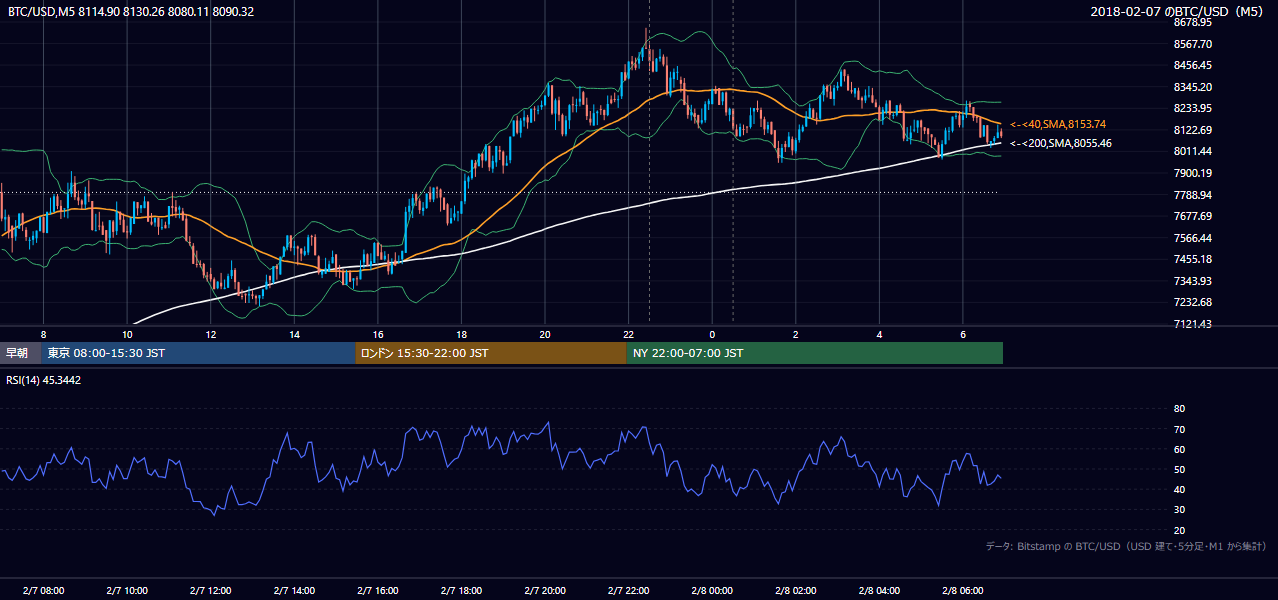
Task: Click the bottom time label 2/7 22:00
Action: pyautogui.click(x=629, y=590)
